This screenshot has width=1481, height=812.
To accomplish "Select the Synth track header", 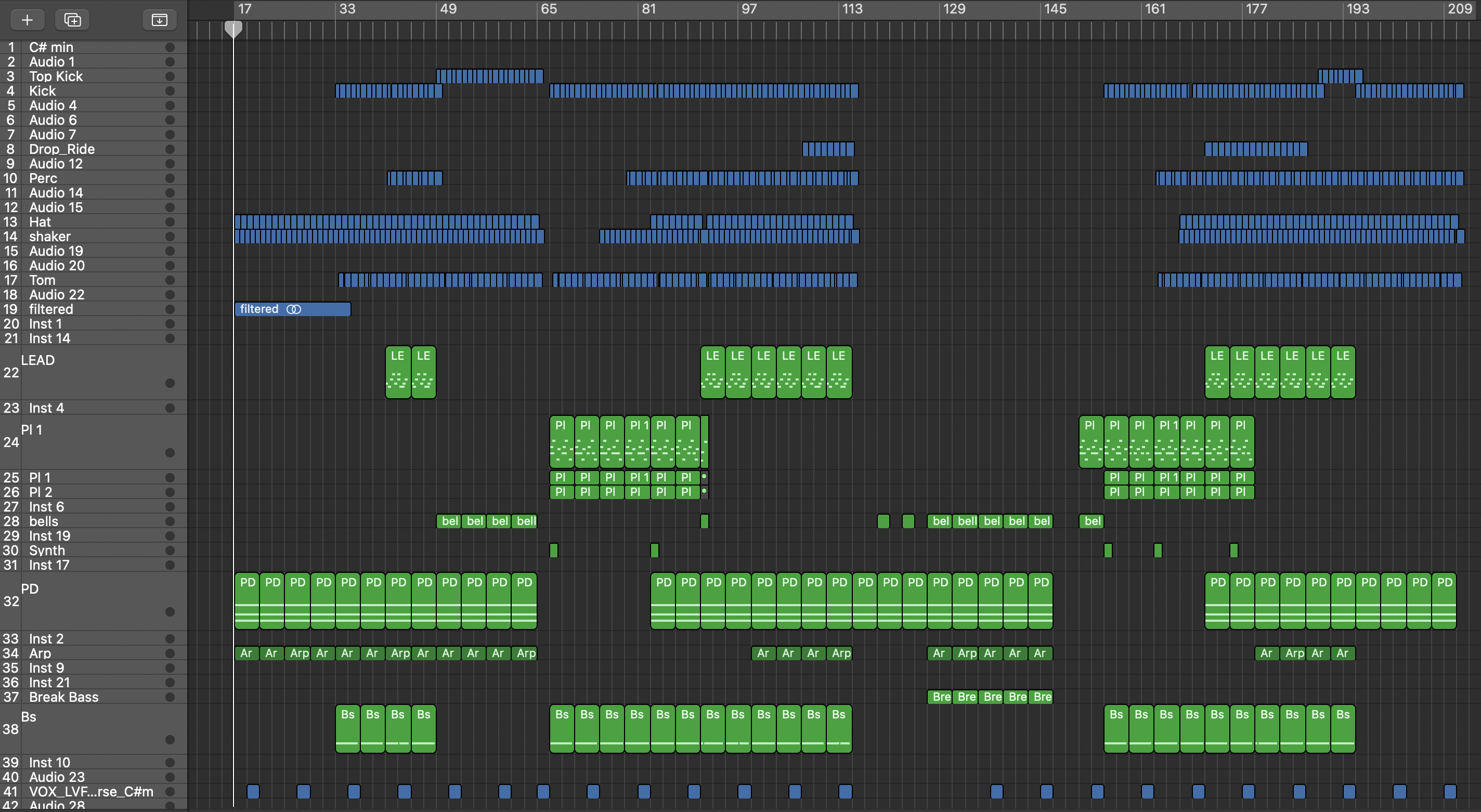I will coord(93,551).
